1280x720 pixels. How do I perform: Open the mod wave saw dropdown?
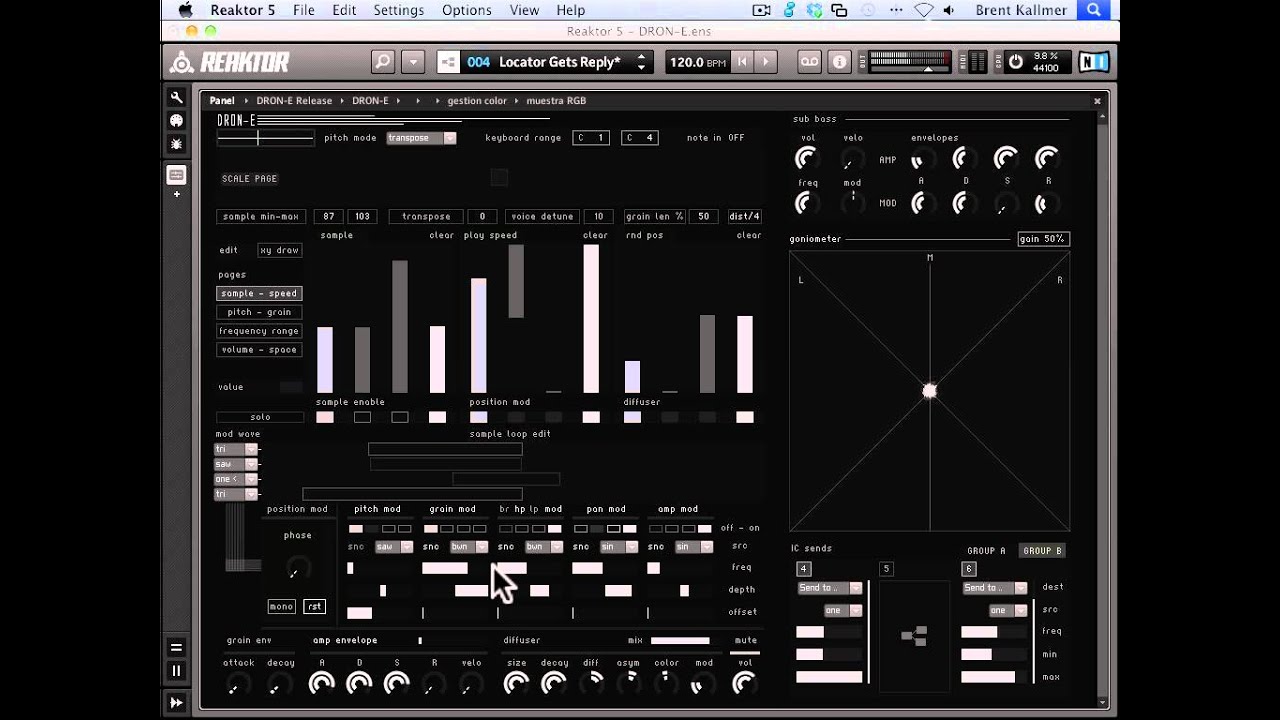(x=237, y=464)
